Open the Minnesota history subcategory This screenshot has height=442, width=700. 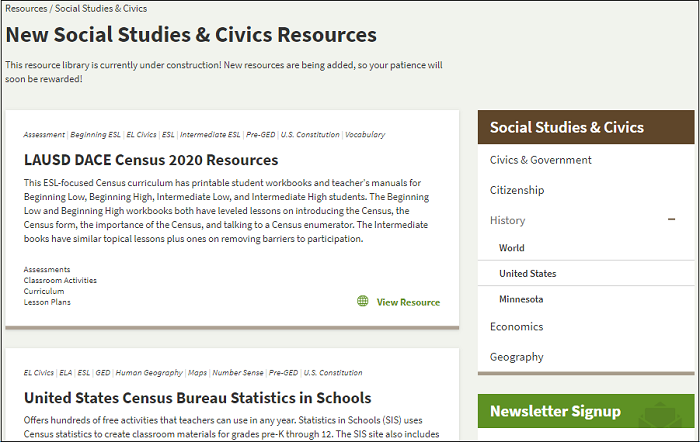(x=521, y=299)
